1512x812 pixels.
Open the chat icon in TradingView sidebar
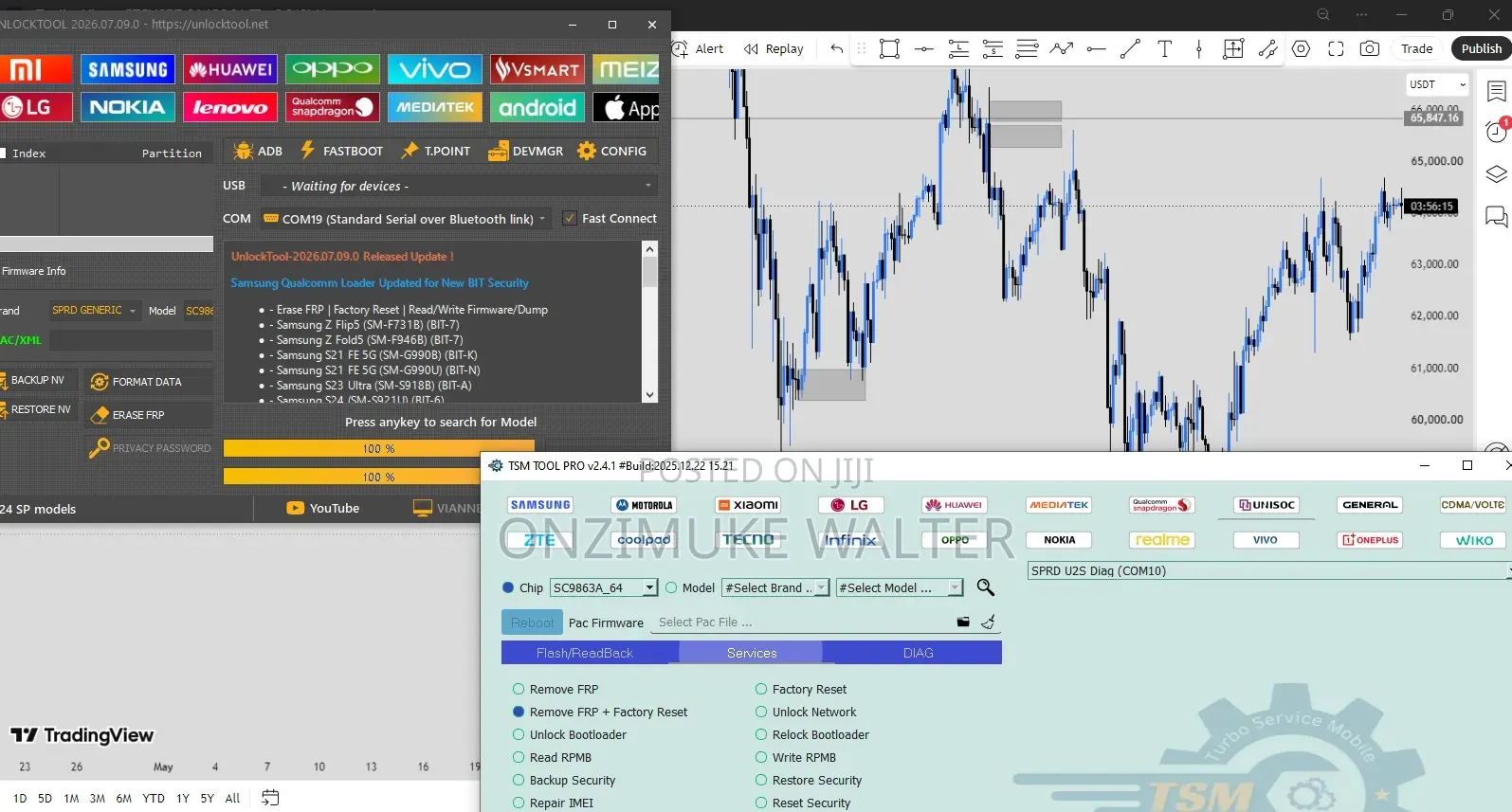(x=1497, y=217)
